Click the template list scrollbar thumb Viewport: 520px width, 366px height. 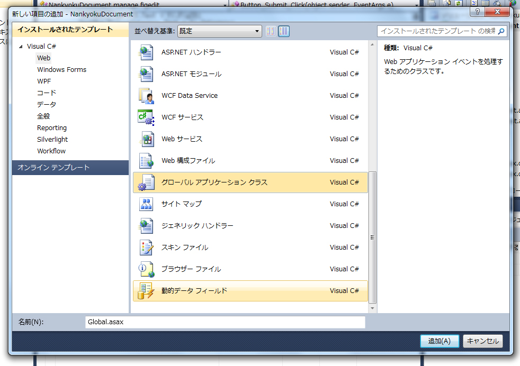coord(372,238)
